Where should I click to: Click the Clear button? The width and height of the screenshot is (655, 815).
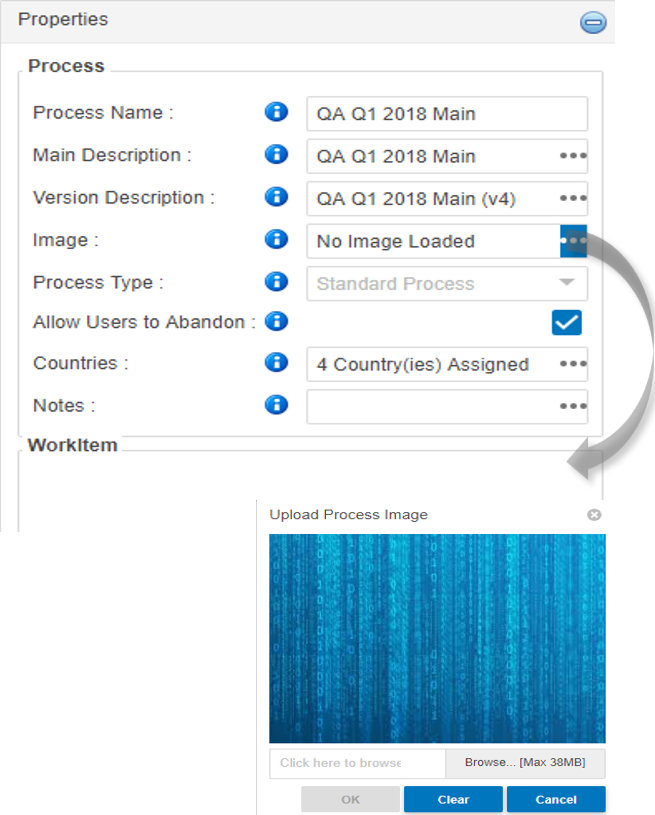pos(453,799)
